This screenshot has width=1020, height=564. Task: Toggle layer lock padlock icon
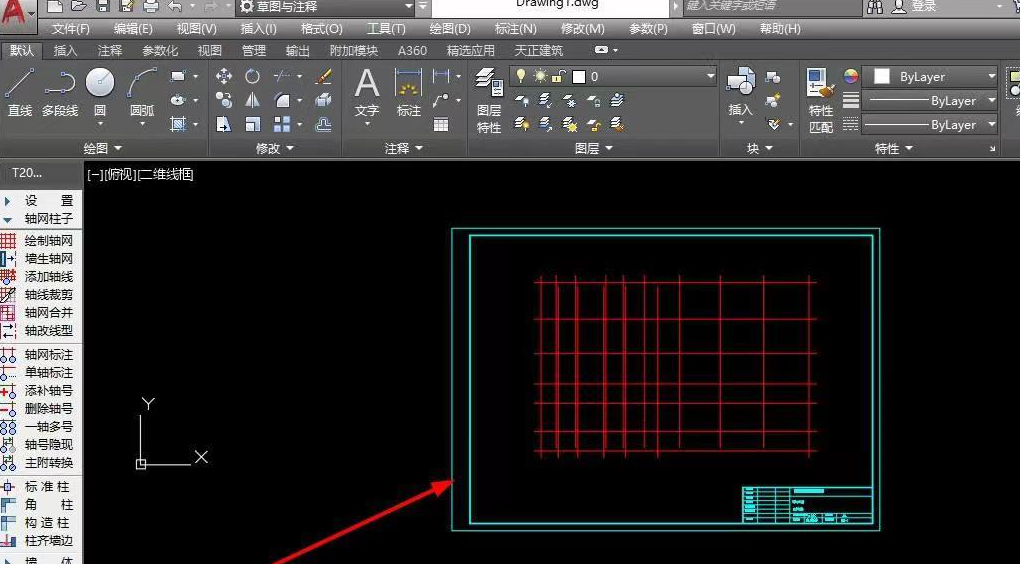click(558, 76)
